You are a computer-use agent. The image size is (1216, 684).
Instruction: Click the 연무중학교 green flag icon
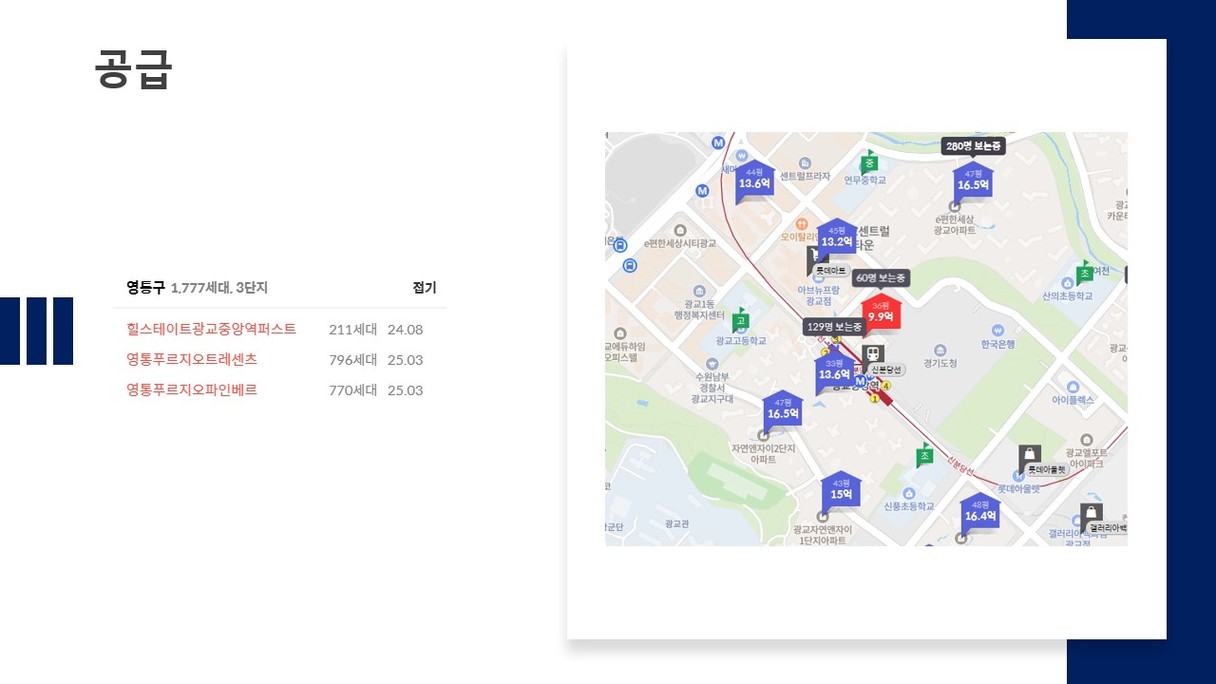coord(869,163)
